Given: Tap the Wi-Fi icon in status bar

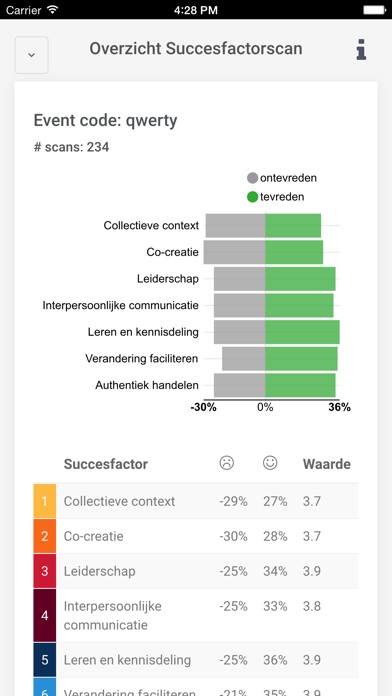Looking at the screenshot, I should point(53,9).
